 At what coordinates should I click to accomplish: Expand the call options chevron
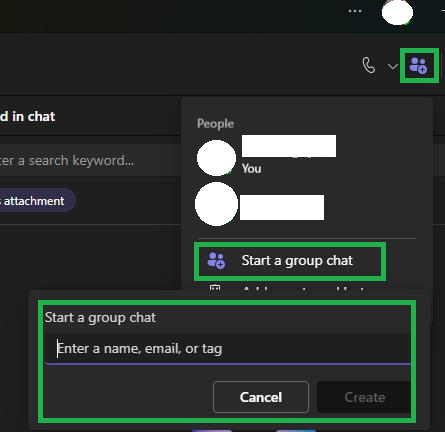tap(393, 67)
